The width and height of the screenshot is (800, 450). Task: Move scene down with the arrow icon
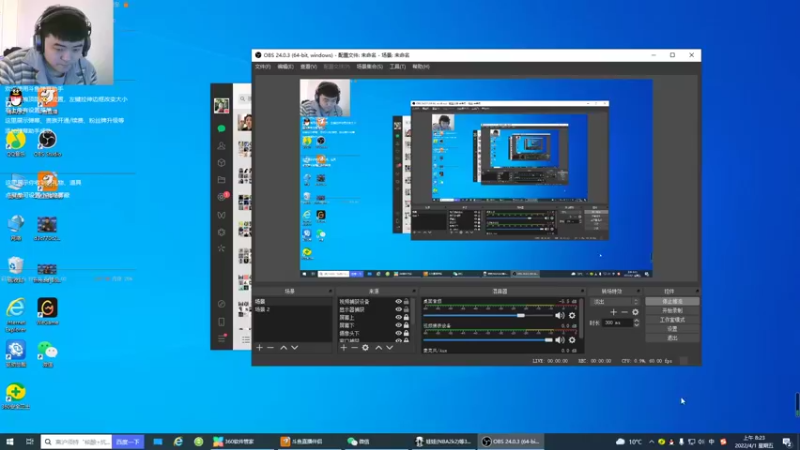coord(294,347)
